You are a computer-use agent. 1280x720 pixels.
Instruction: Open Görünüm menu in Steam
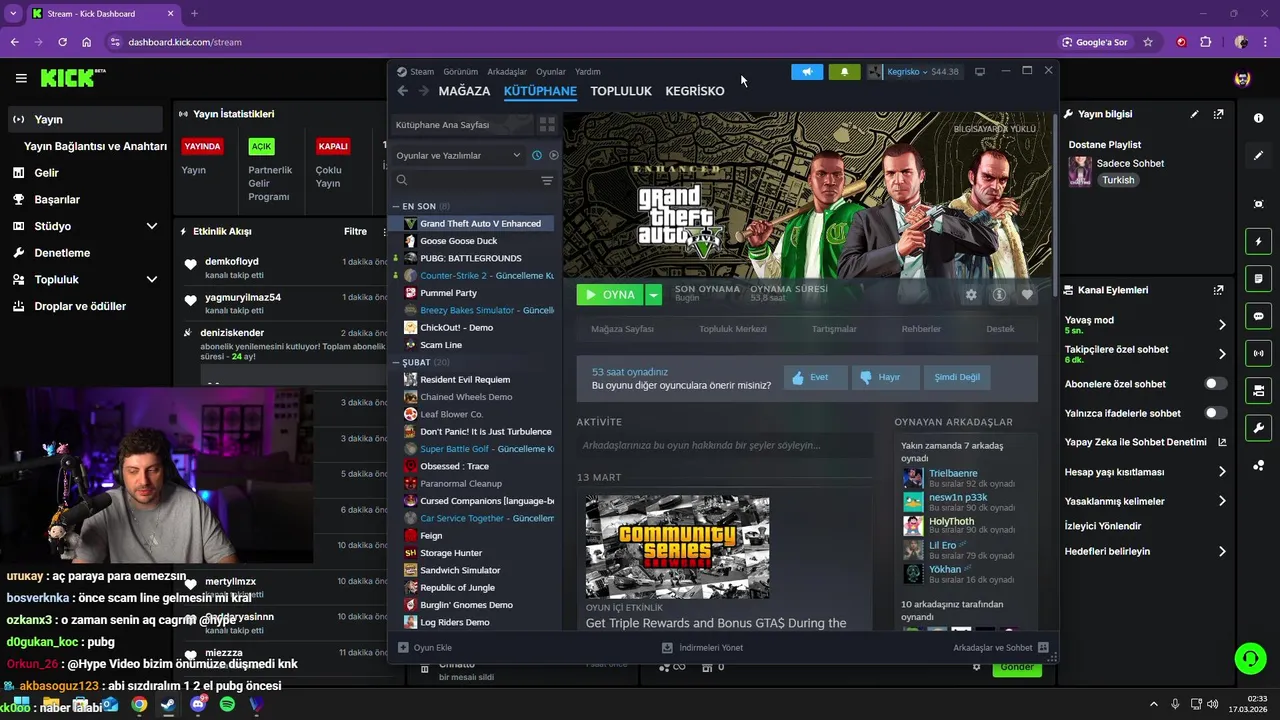pos(460,72)
